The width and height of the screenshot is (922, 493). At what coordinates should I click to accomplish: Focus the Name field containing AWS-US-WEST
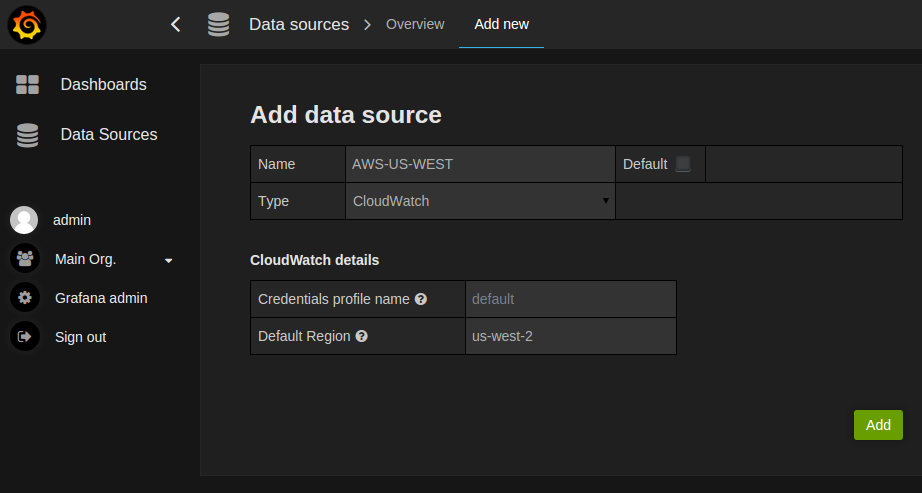(x=480, y=164)
